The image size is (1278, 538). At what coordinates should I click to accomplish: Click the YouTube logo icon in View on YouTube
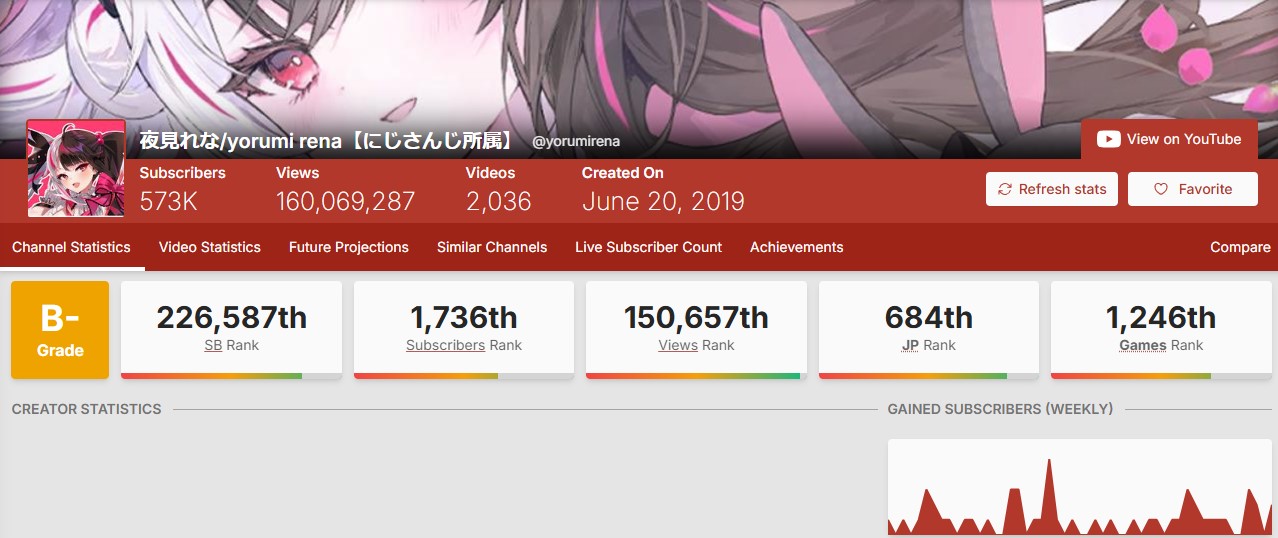tap(1108, 140)
